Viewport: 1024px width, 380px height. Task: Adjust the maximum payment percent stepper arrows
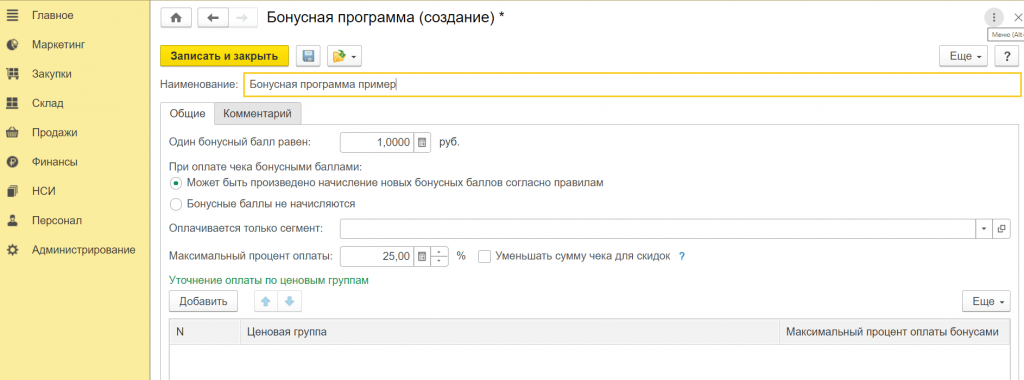point(440,257)
